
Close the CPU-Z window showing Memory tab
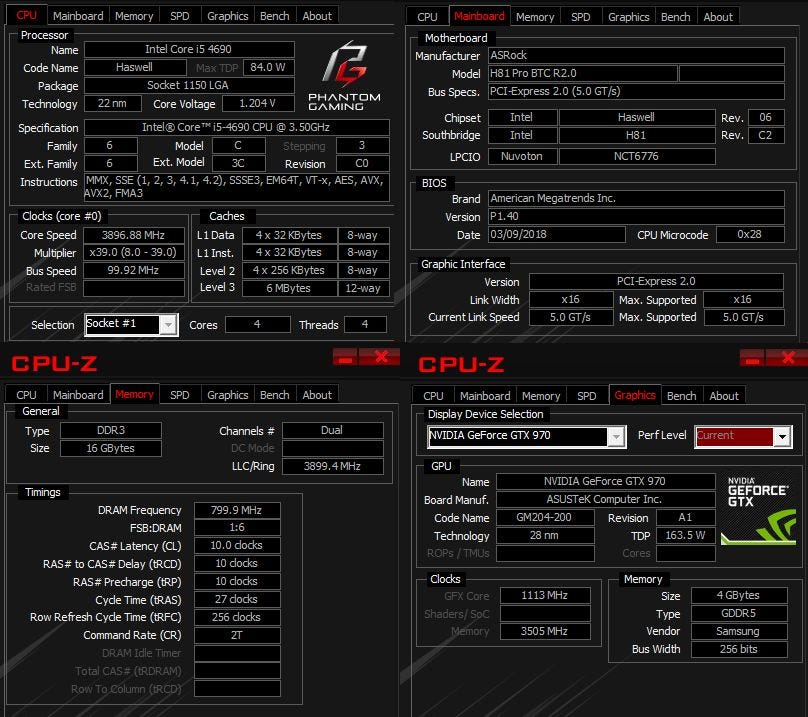[381, 358]
